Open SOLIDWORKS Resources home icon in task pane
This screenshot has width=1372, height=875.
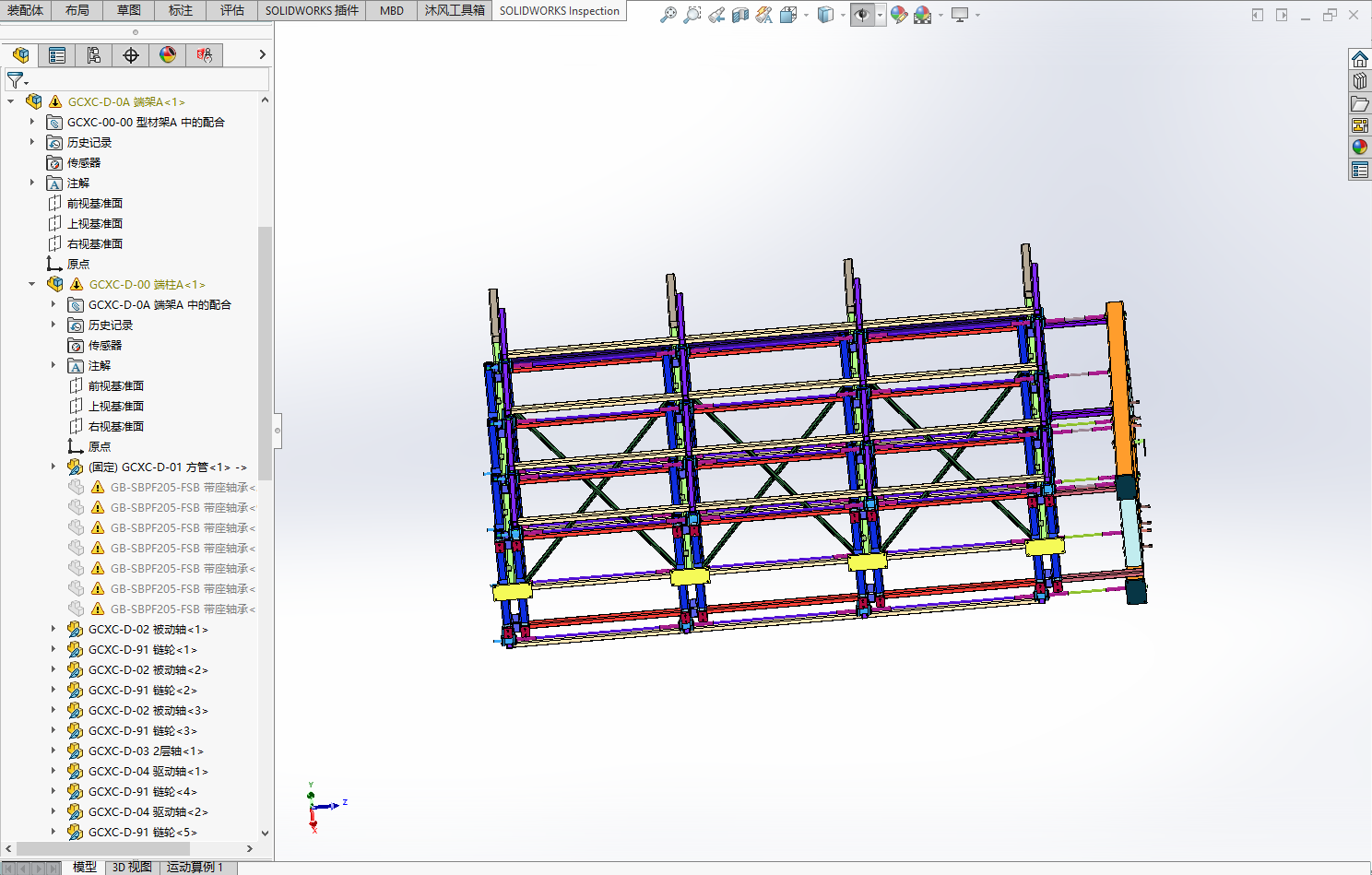[1360, 59]
